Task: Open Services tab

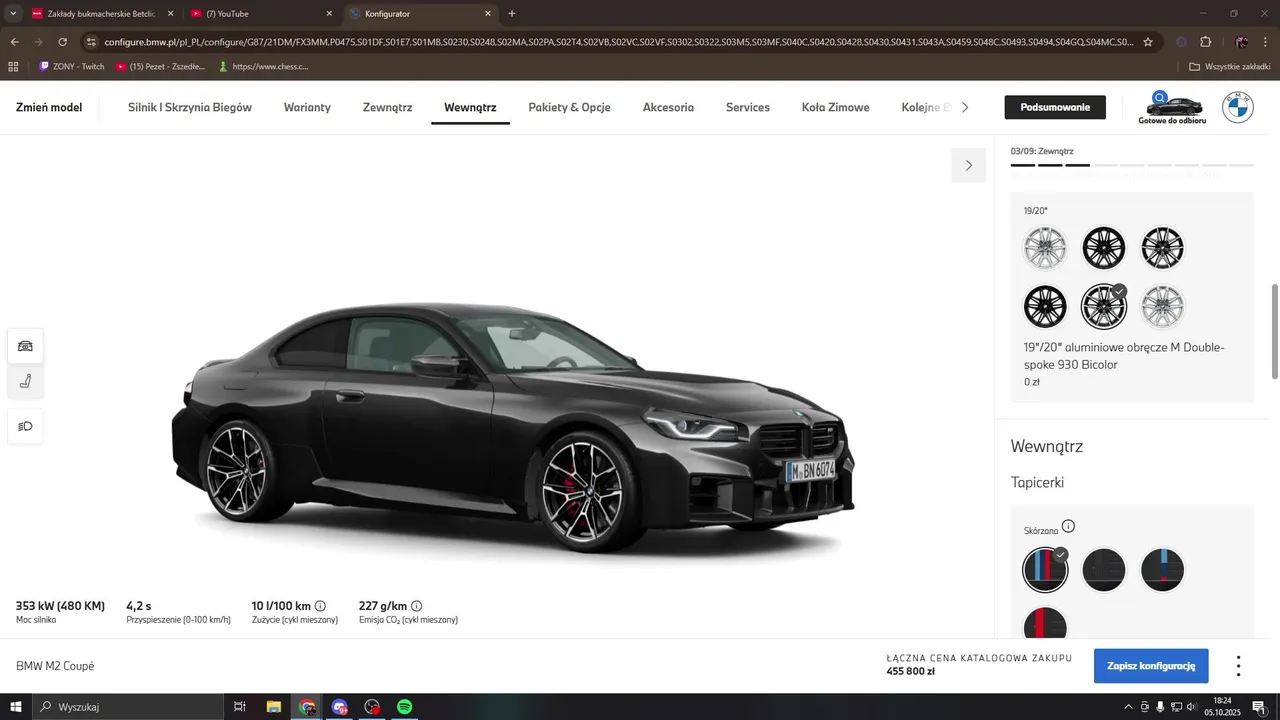Action: [x=748, y=107]
